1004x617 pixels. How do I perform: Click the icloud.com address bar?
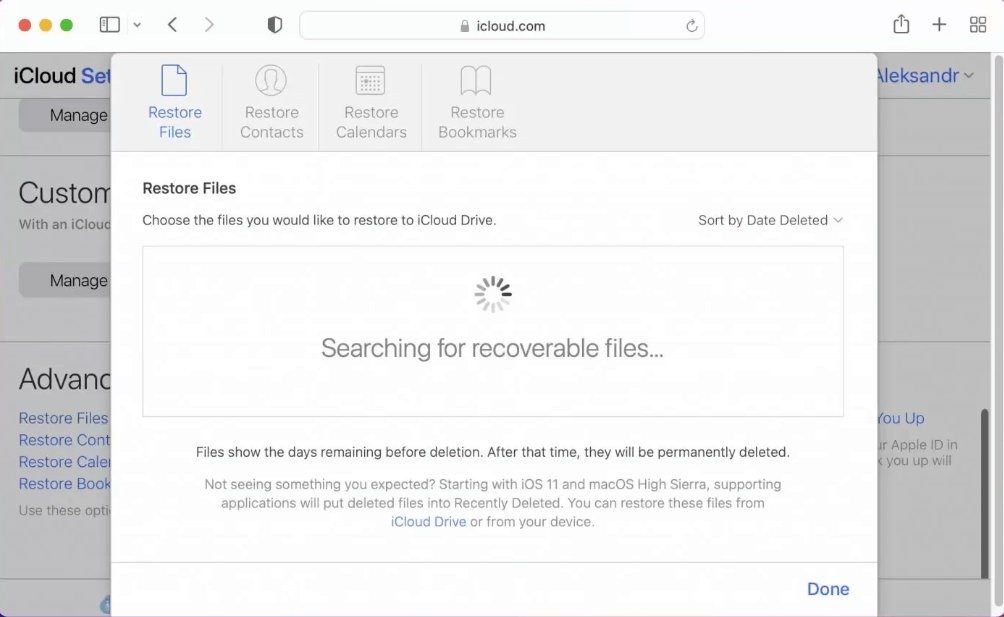click(x=502, y=26)
